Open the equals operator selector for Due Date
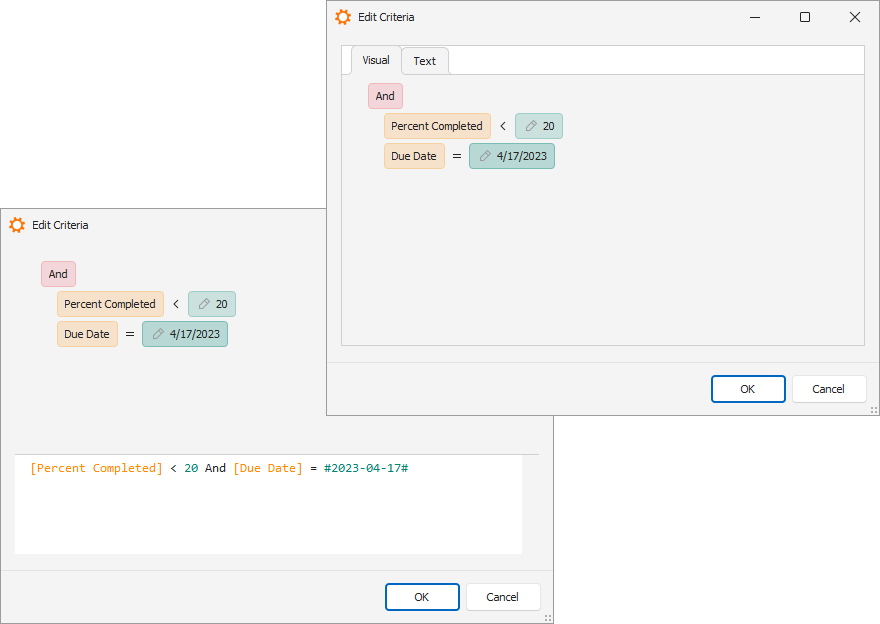 tap(457, 156)
